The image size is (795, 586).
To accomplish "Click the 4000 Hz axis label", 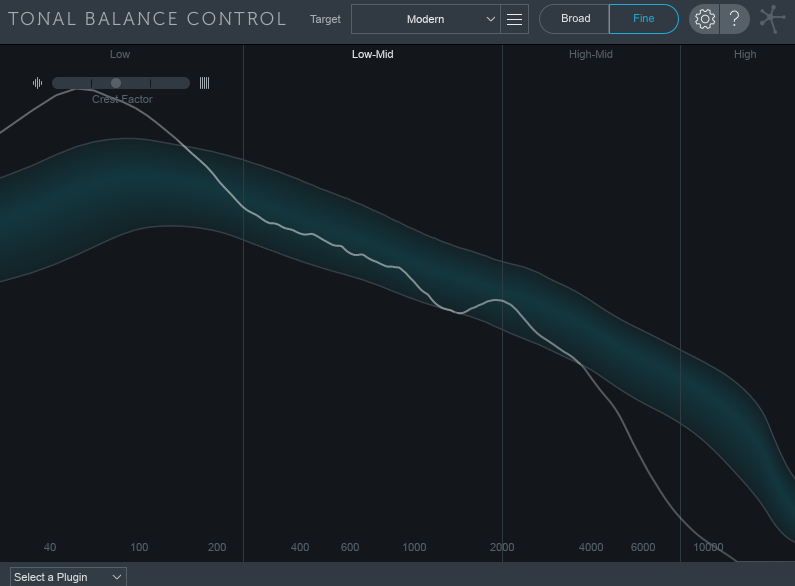I will (x=591, y=547).
